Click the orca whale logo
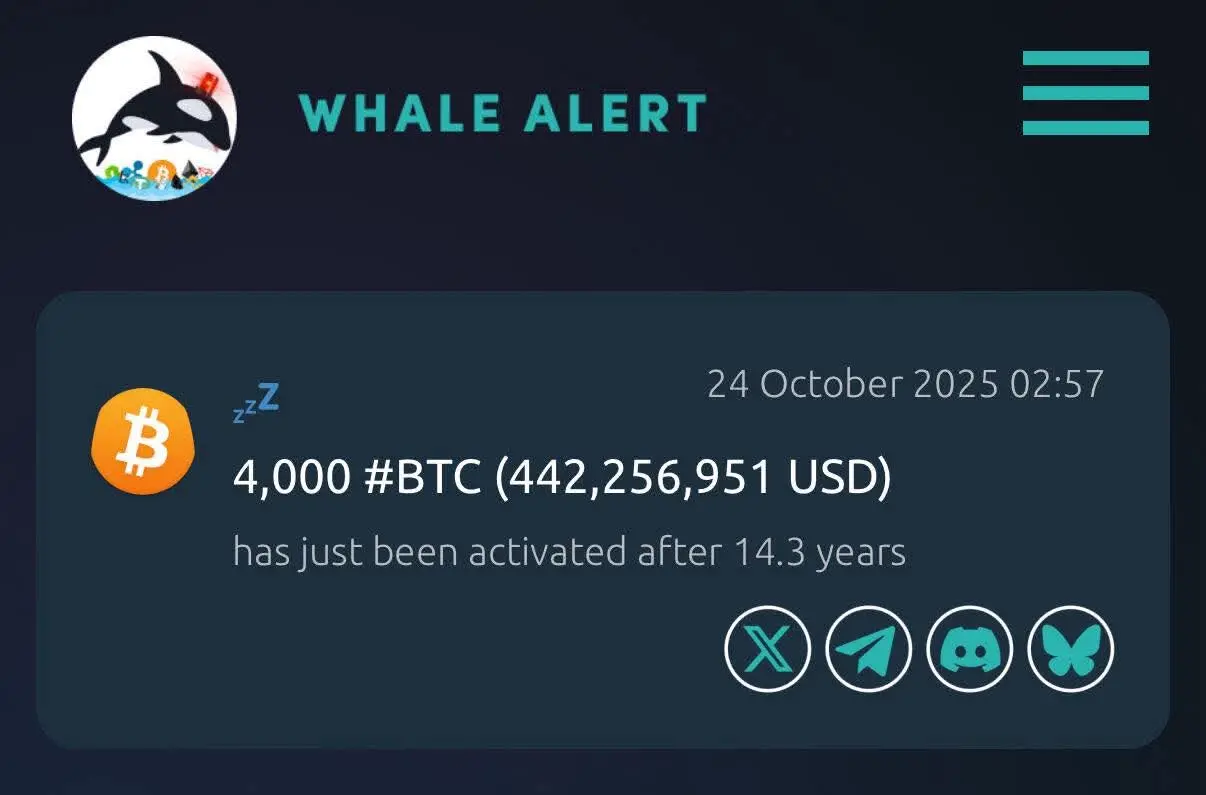 [x=154, y=118]
